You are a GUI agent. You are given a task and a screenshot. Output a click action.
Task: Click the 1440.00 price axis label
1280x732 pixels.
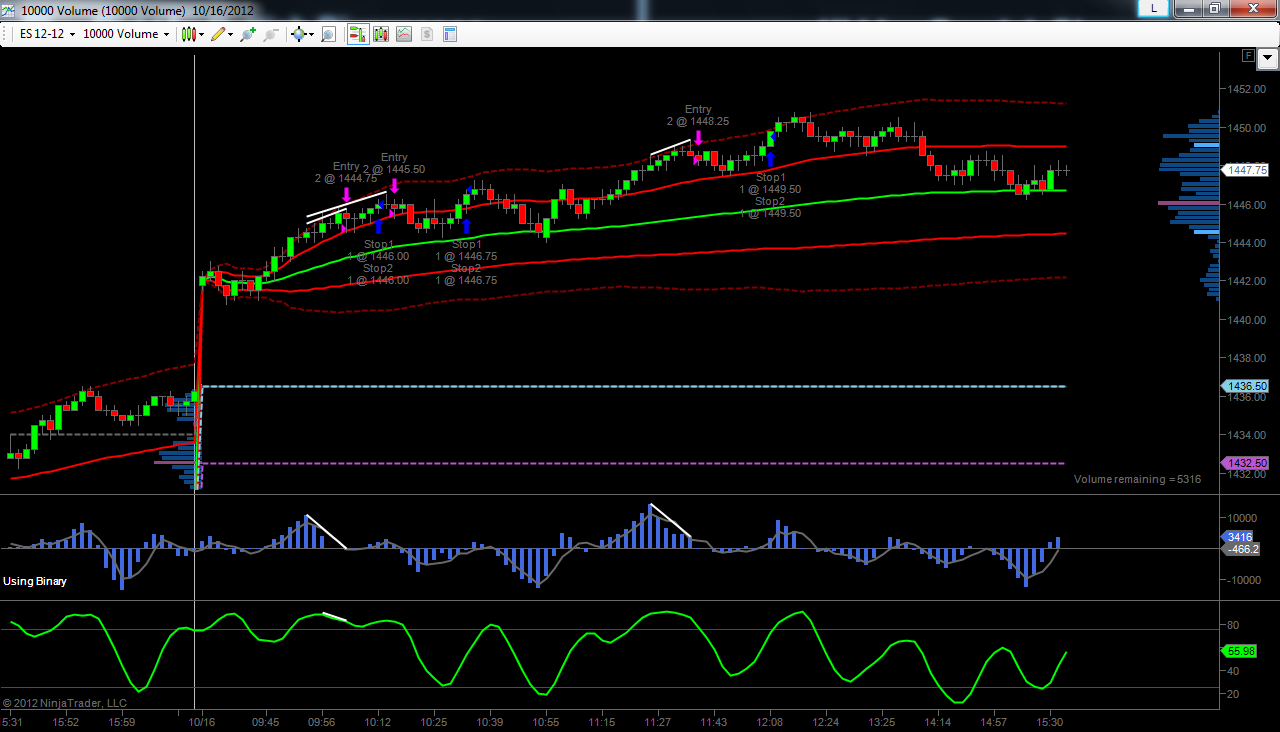click(1247, 320)
